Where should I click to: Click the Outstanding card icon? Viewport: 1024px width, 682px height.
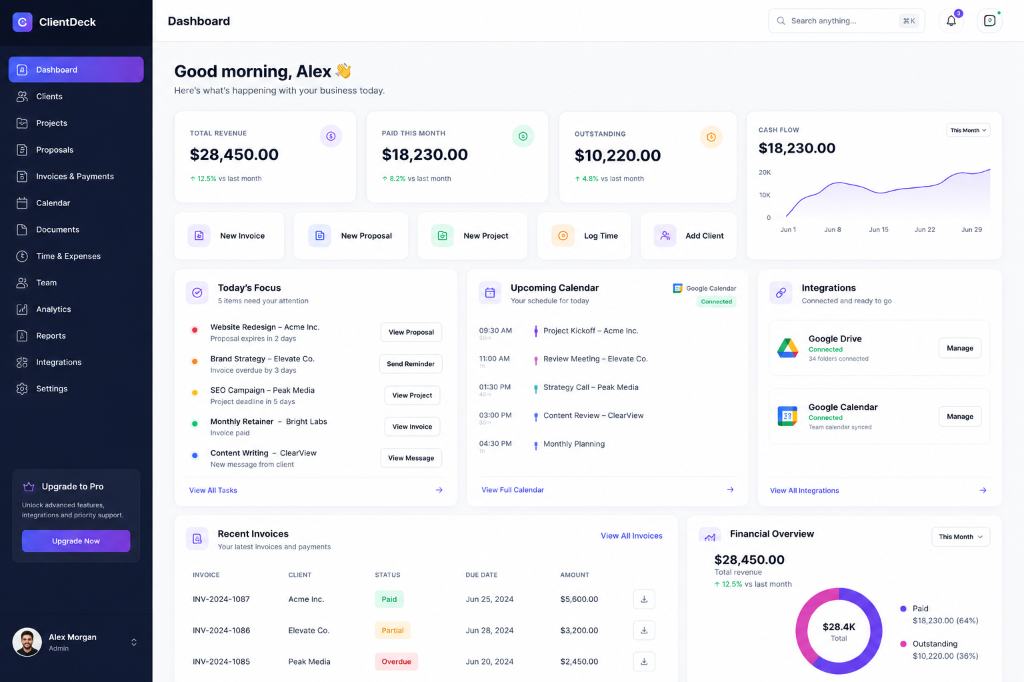click(711, 137)
